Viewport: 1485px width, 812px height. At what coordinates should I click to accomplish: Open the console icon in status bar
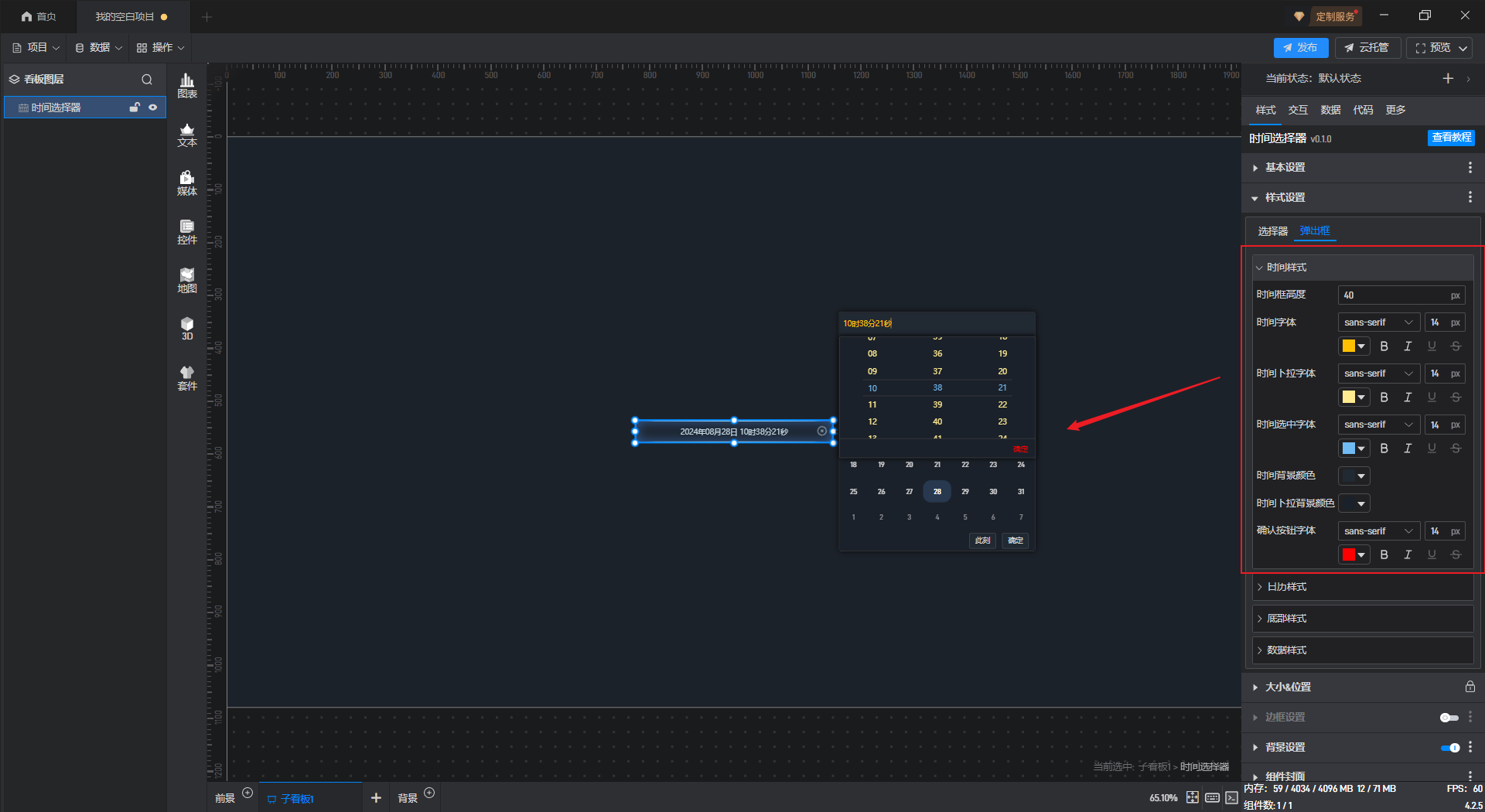pos(1231,797)
